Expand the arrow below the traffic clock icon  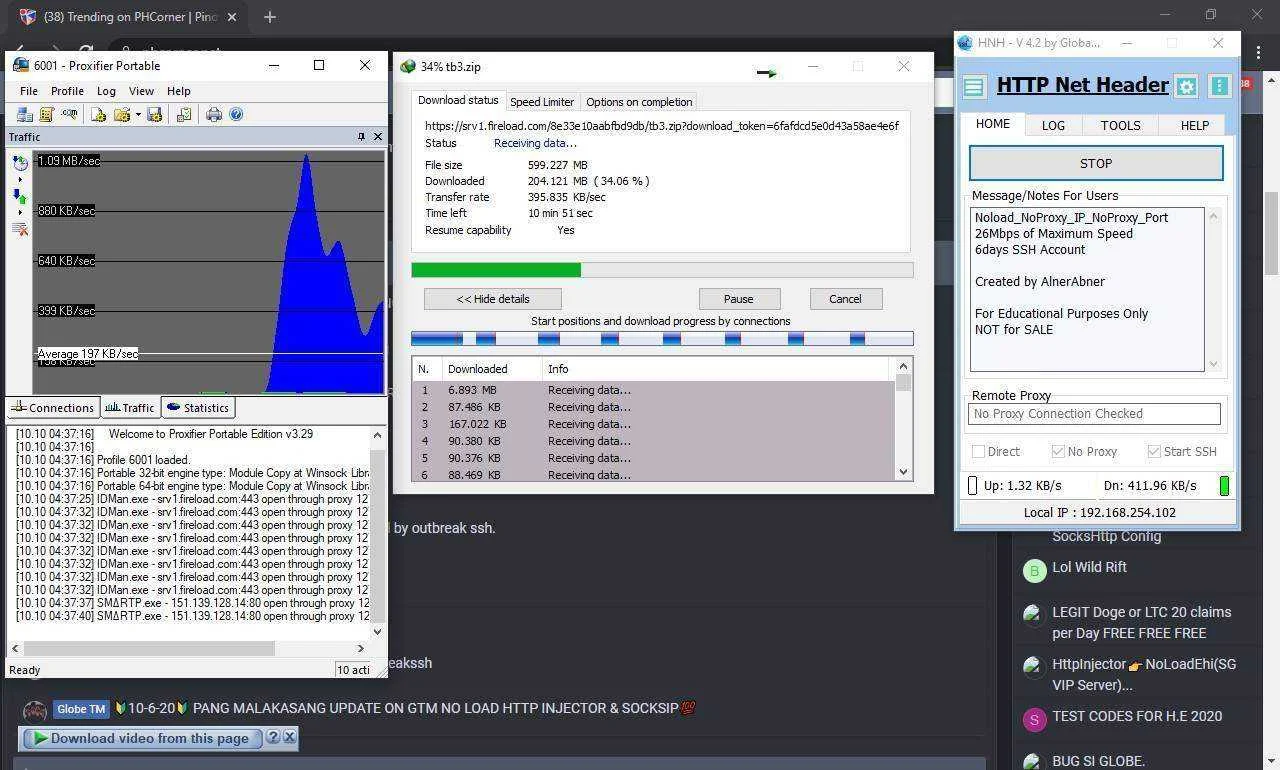20,180
